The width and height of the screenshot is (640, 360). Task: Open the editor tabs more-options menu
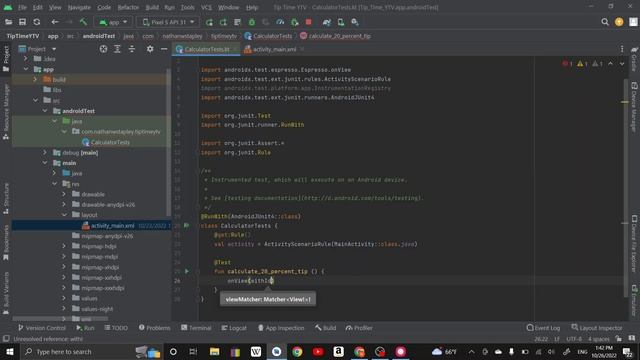click(622, 49)
